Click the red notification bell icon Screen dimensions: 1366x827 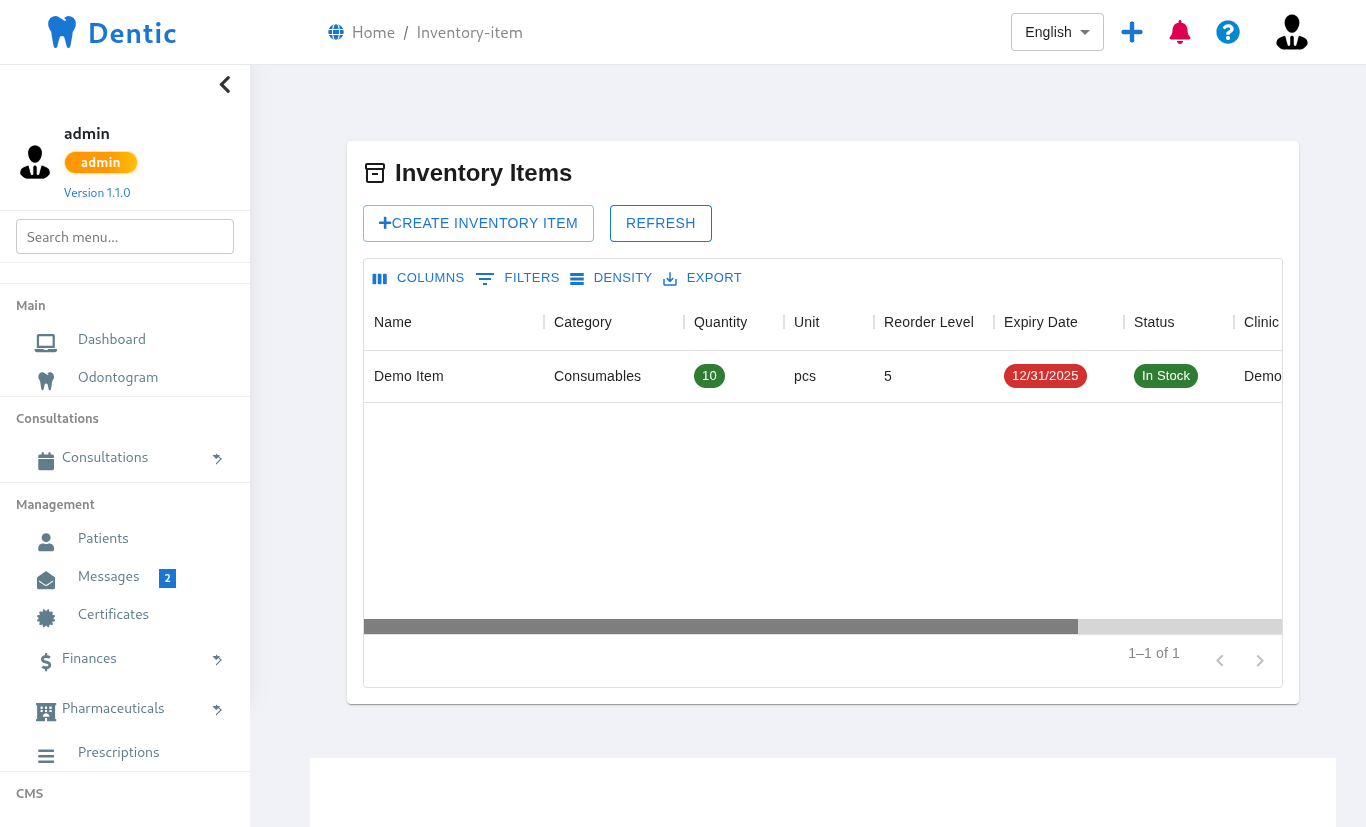[x=1180, y=32]
